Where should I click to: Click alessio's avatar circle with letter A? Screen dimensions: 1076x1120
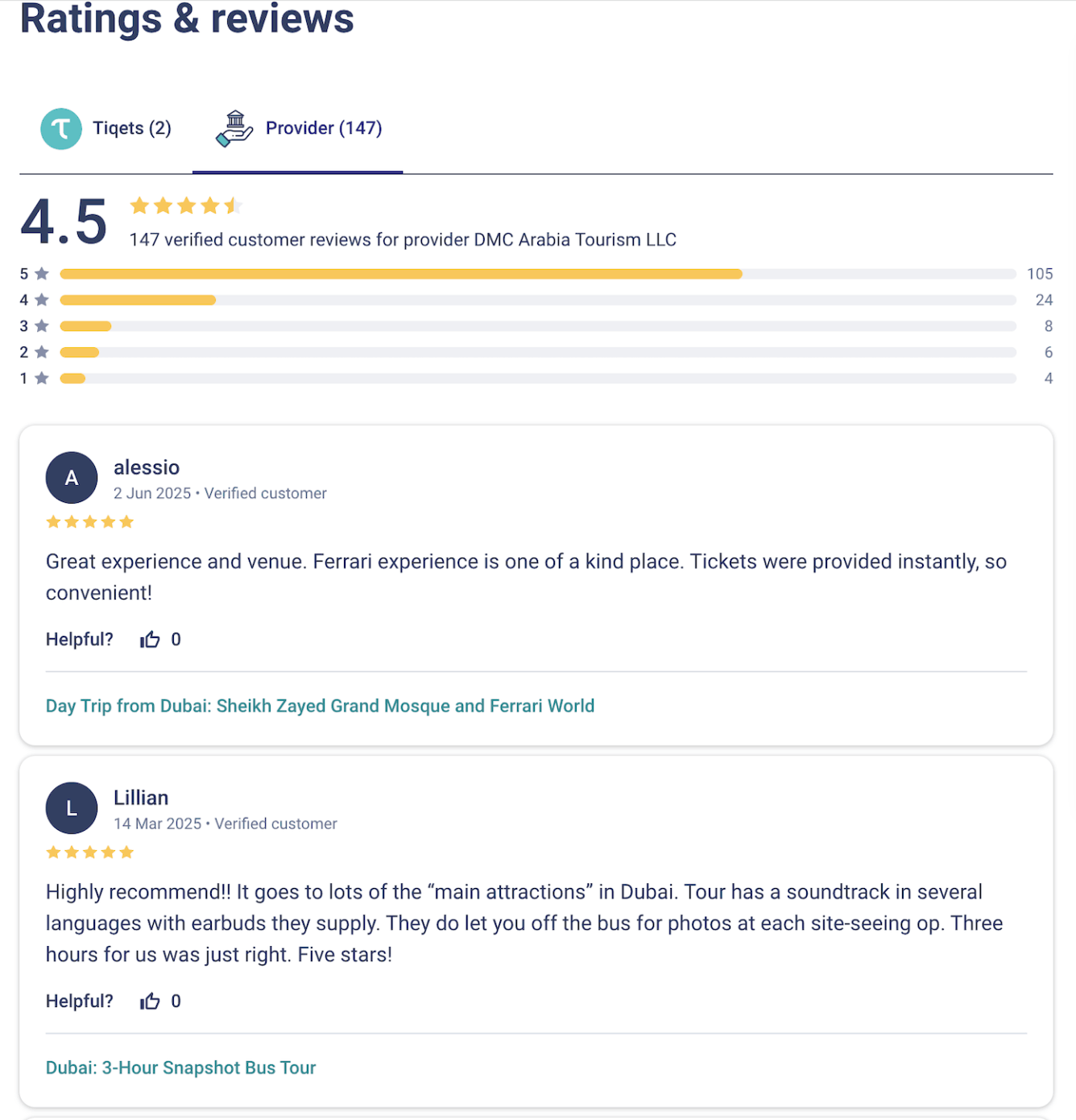(72, 478)
